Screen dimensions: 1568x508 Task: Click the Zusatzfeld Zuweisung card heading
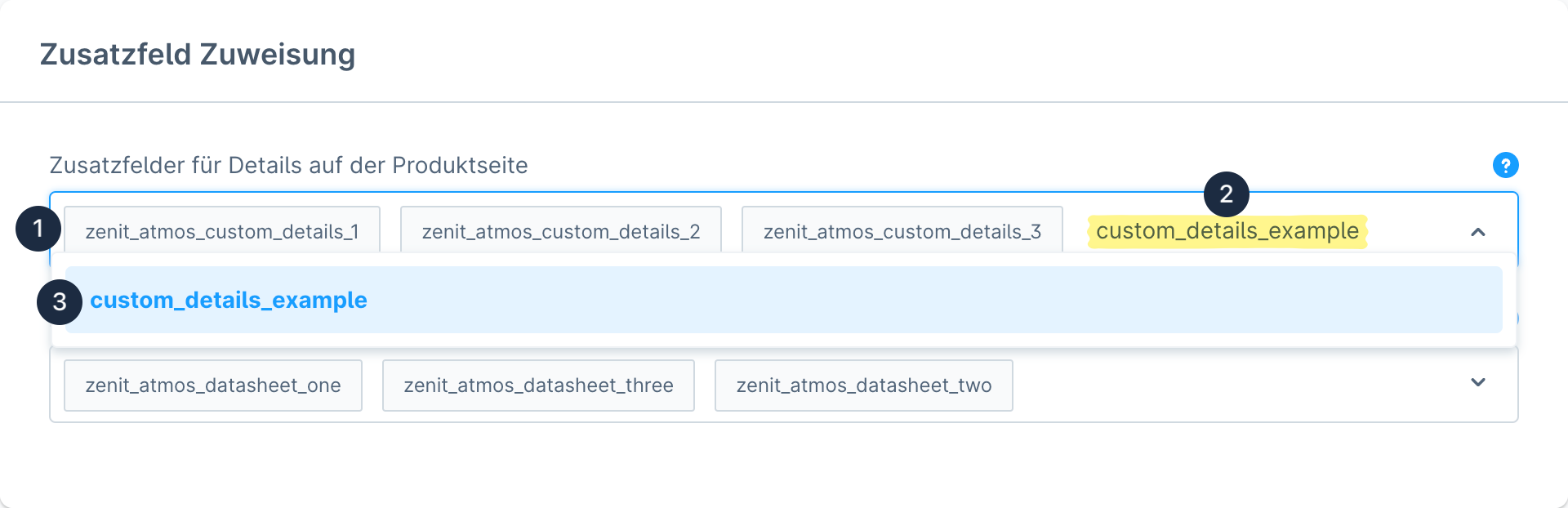coord(198,55)
